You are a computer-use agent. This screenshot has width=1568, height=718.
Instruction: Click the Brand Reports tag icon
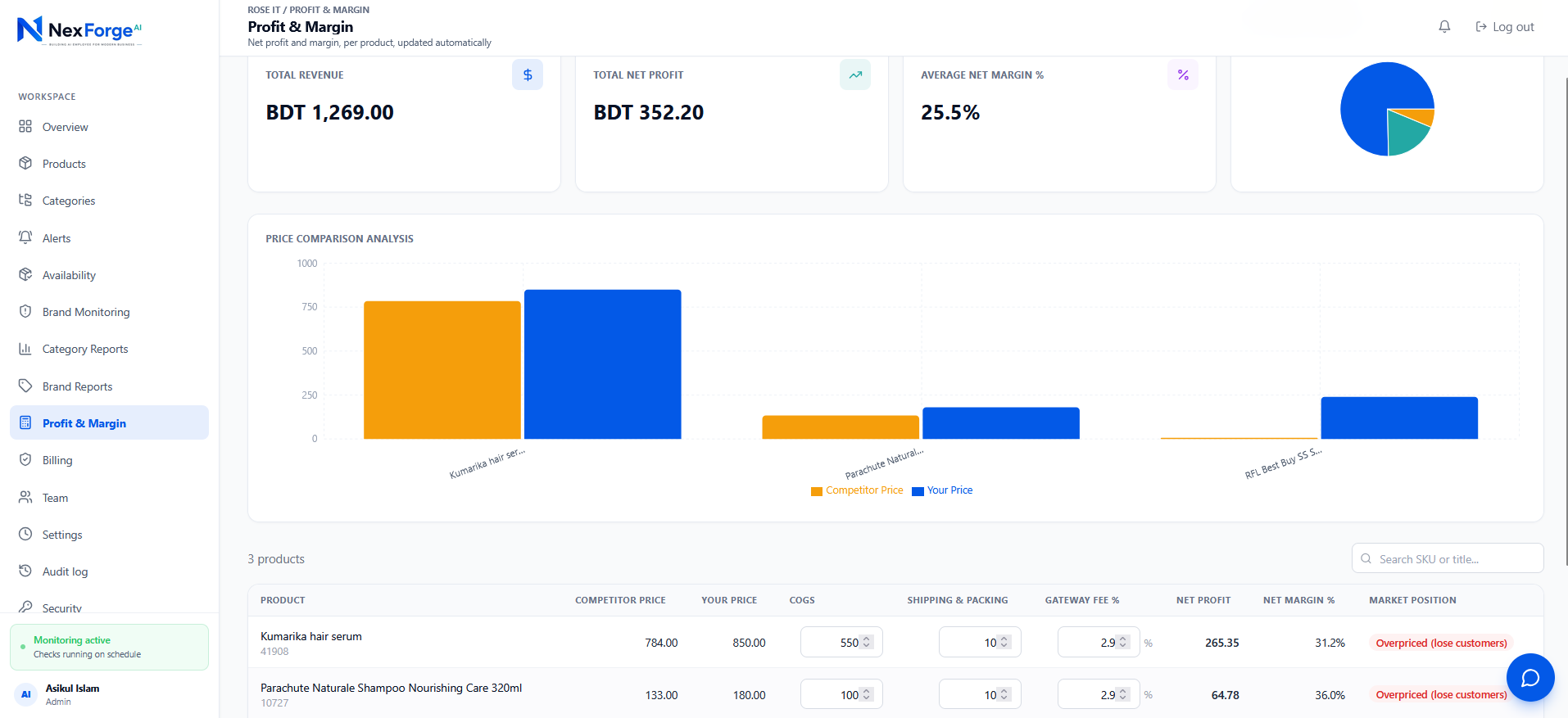25,386
